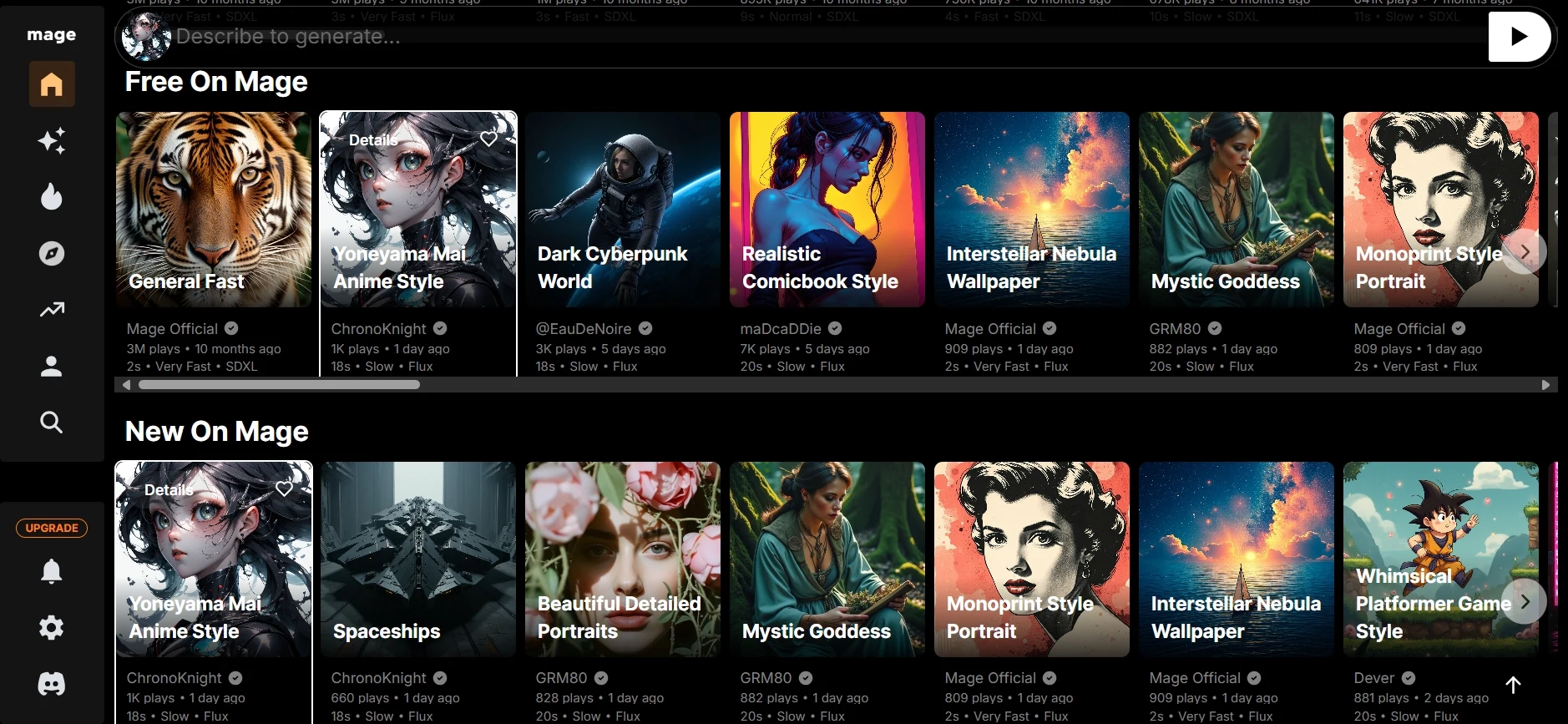Screen dimensions: 1568x724
Task: Open Mystic Goddess in Free On Mage row
Action: [x=1237, y=210]
